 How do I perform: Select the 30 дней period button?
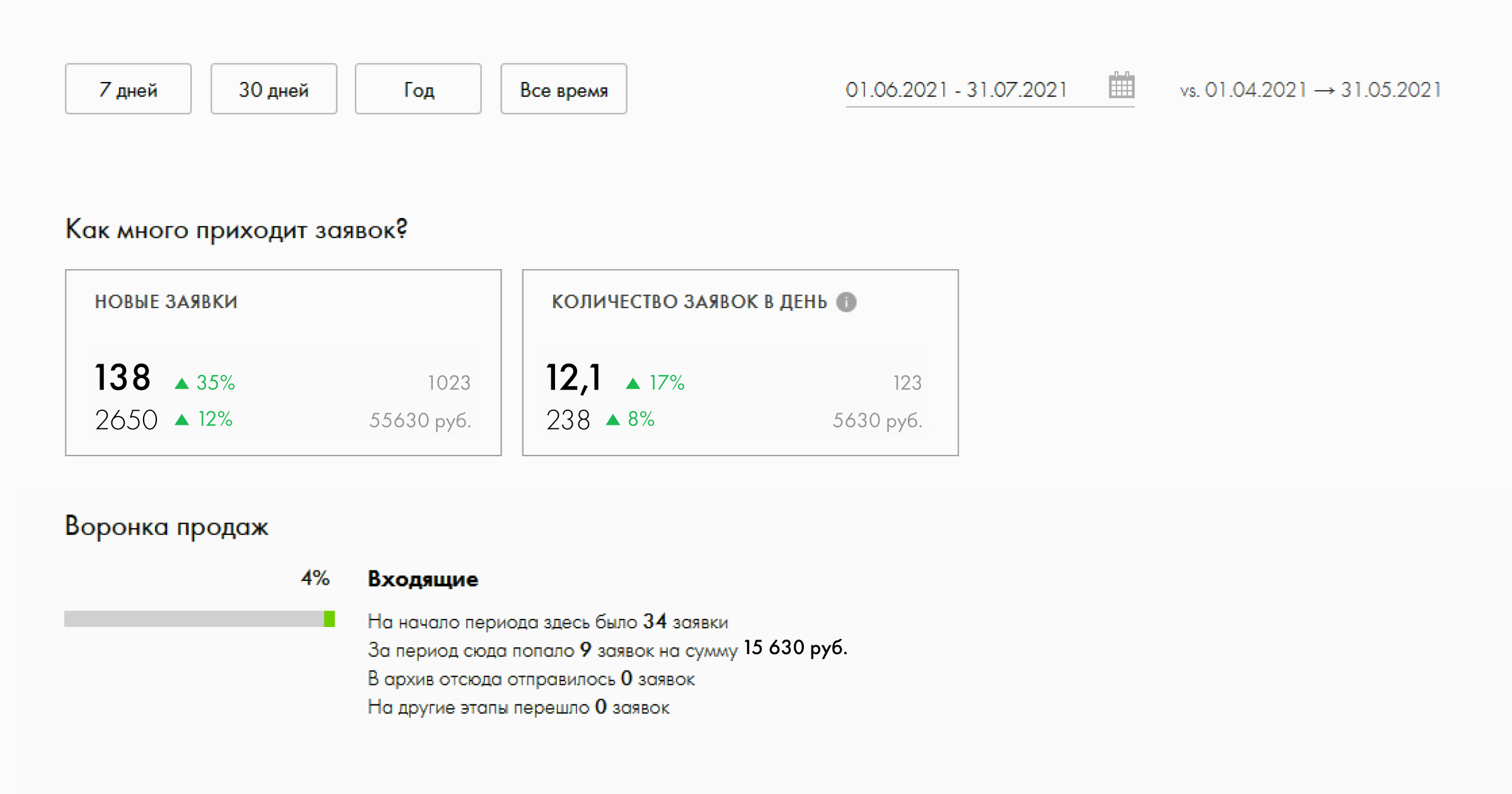274,89
